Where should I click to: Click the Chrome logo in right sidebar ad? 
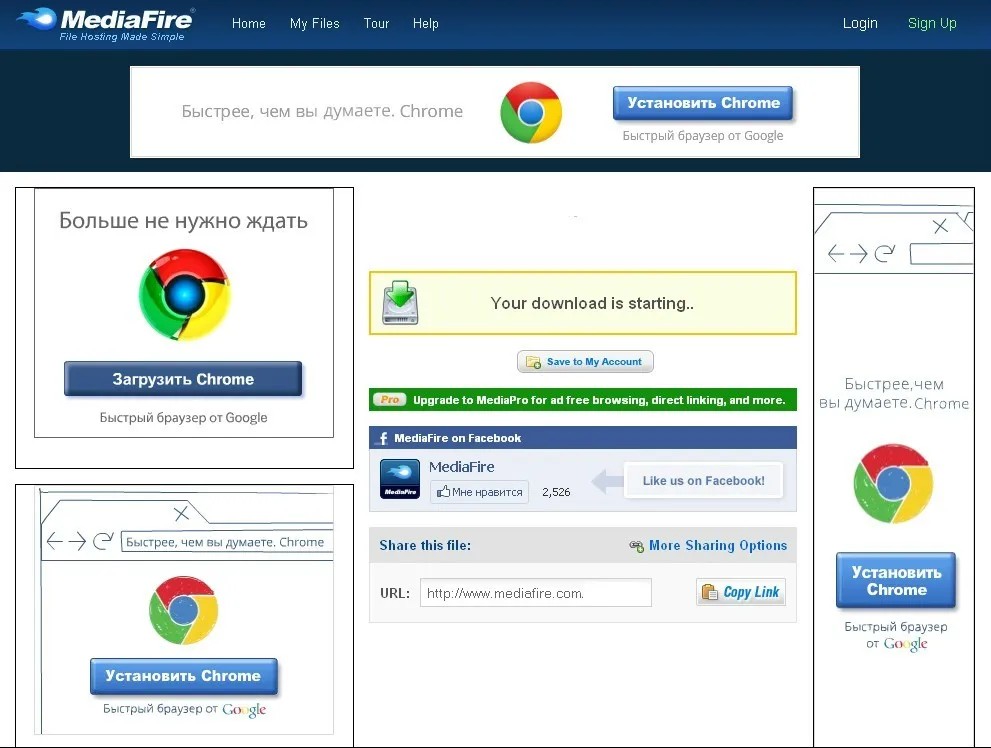tap(893, 484)
